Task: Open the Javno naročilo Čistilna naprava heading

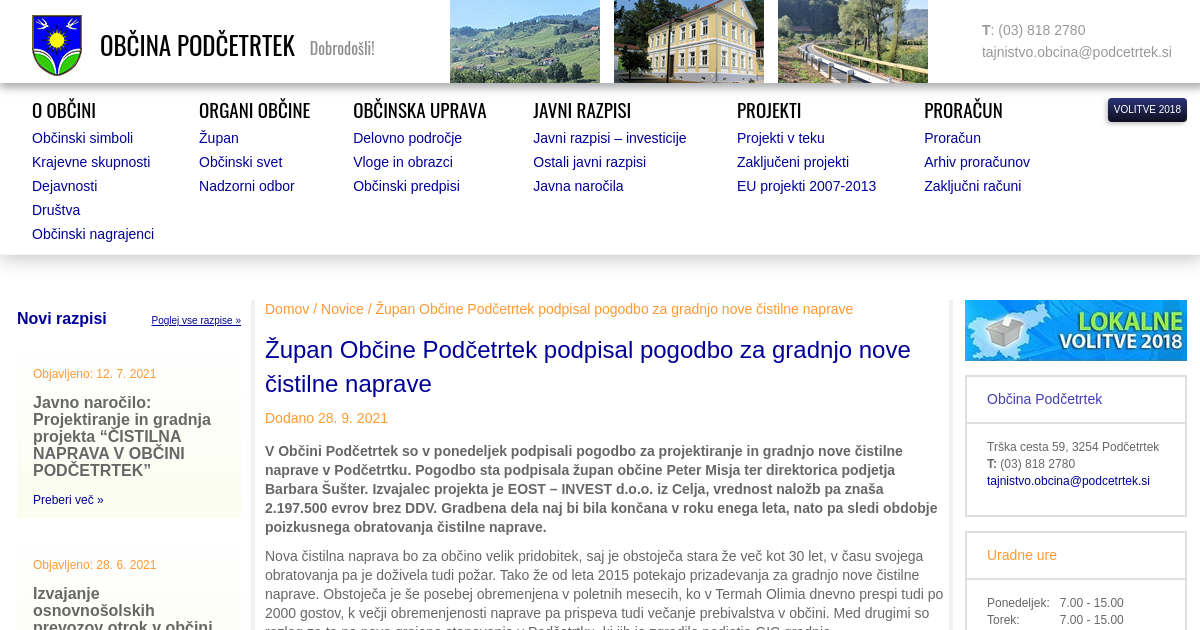Action: coord(122,436)
